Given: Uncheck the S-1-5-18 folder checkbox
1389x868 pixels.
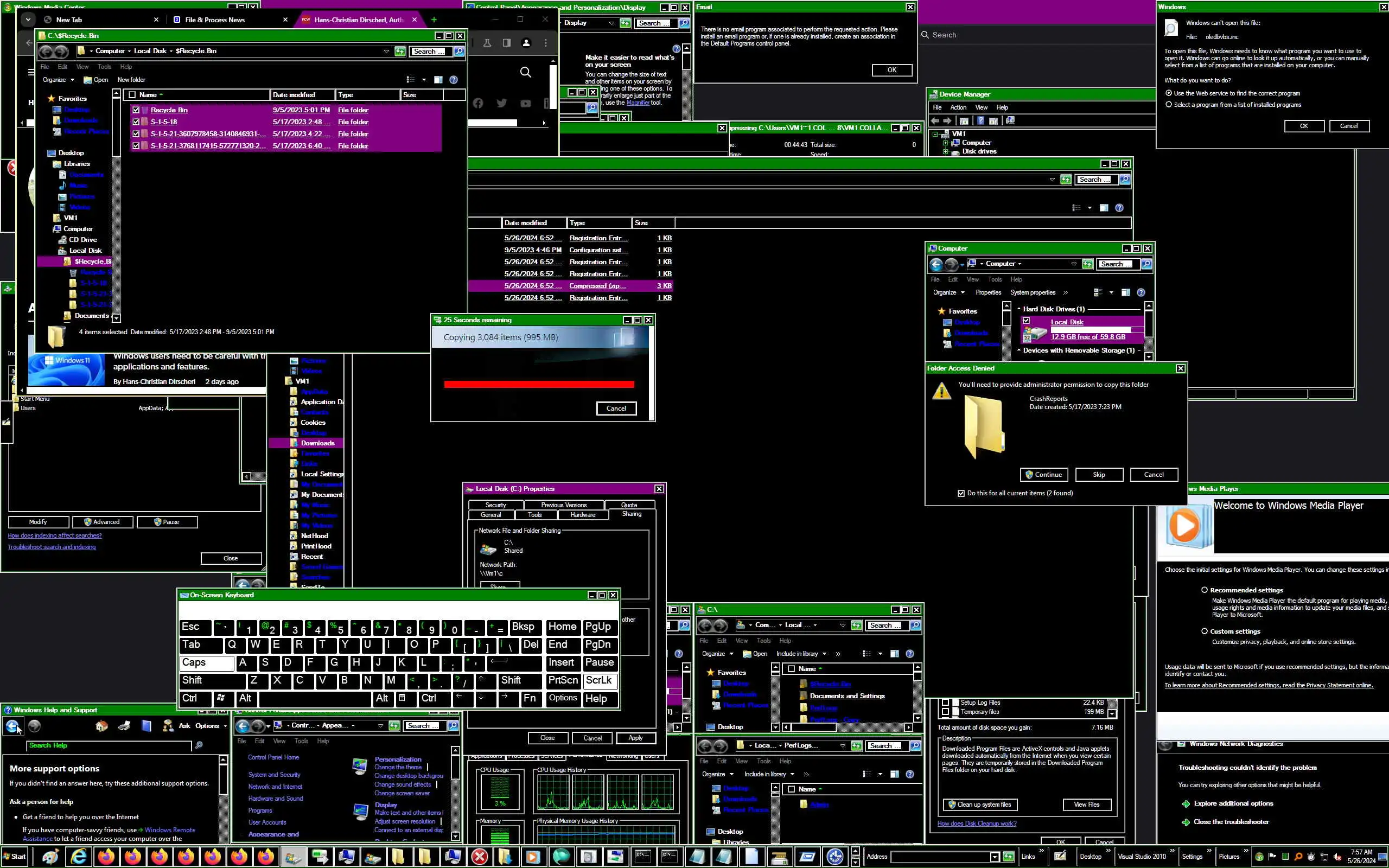Looking at the screenshot, I should [136, 122].
